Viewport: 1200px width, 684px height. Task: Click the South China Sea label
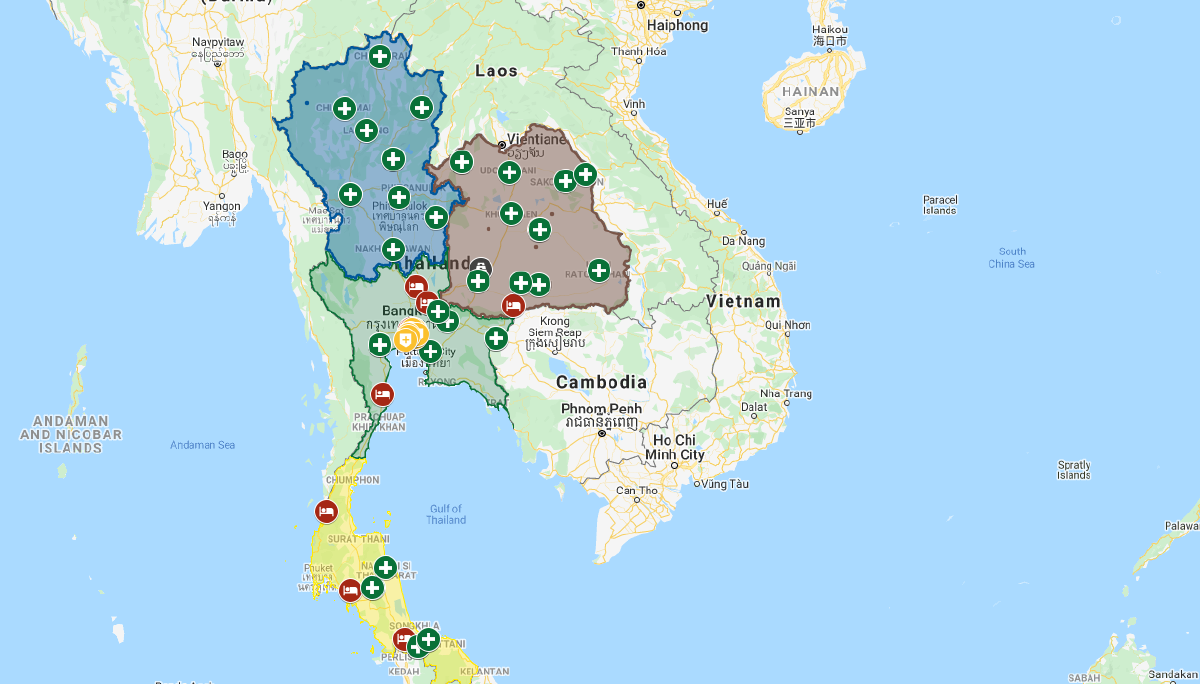point(1012,258)
